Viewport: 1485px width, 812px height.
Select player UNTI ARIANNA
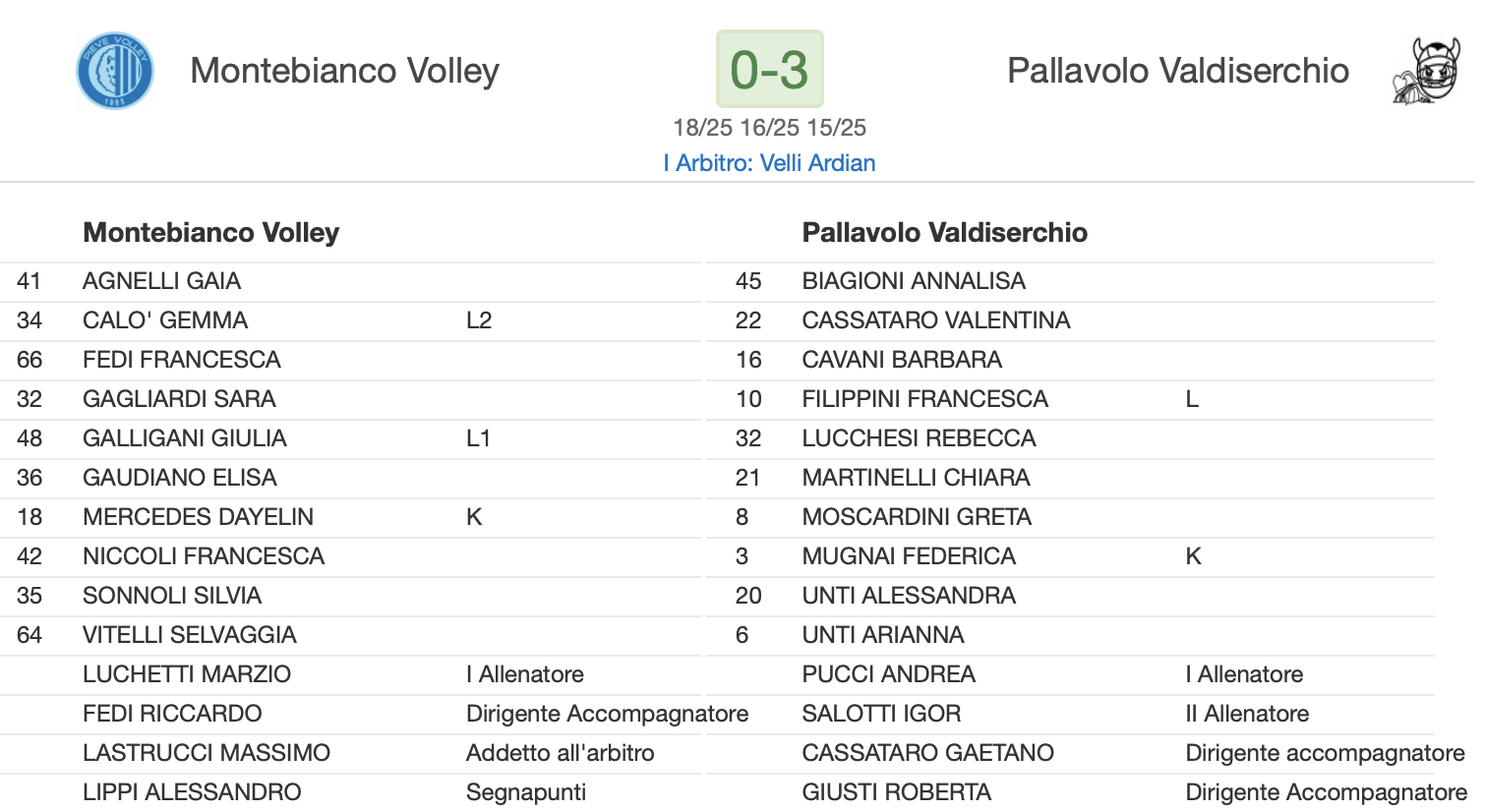883,635
